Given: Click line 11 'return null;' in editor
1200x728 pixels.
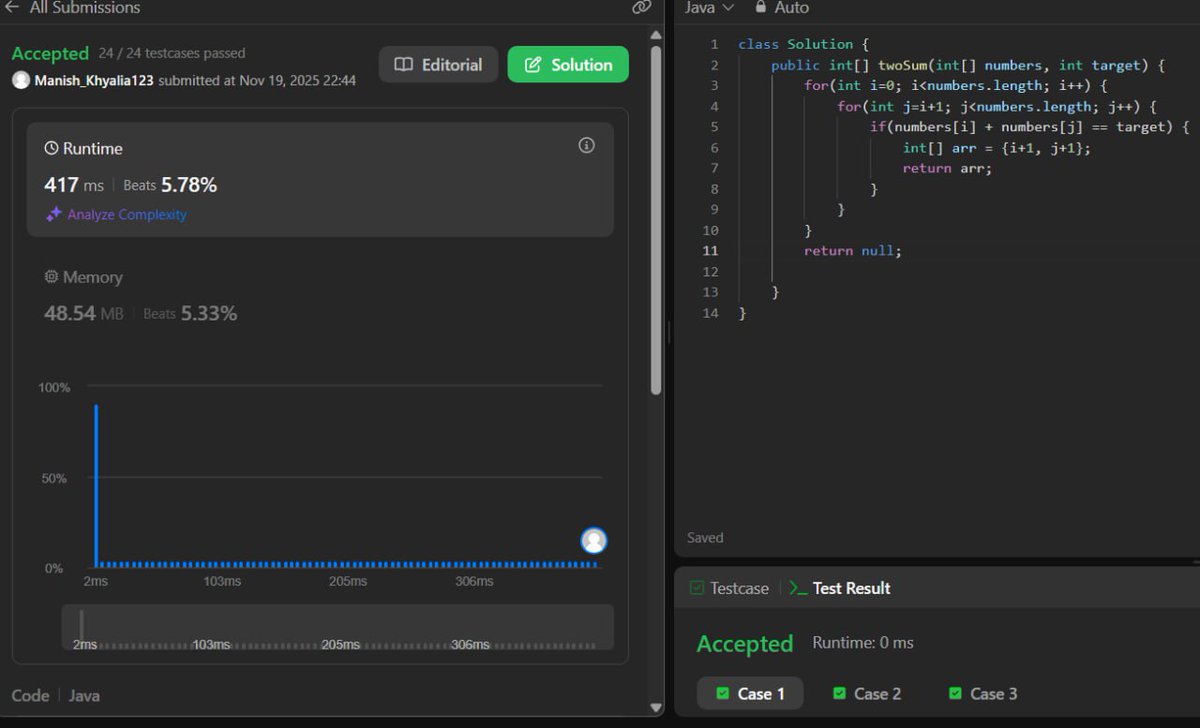Looking at the screenshot, I should click(852, 251).
